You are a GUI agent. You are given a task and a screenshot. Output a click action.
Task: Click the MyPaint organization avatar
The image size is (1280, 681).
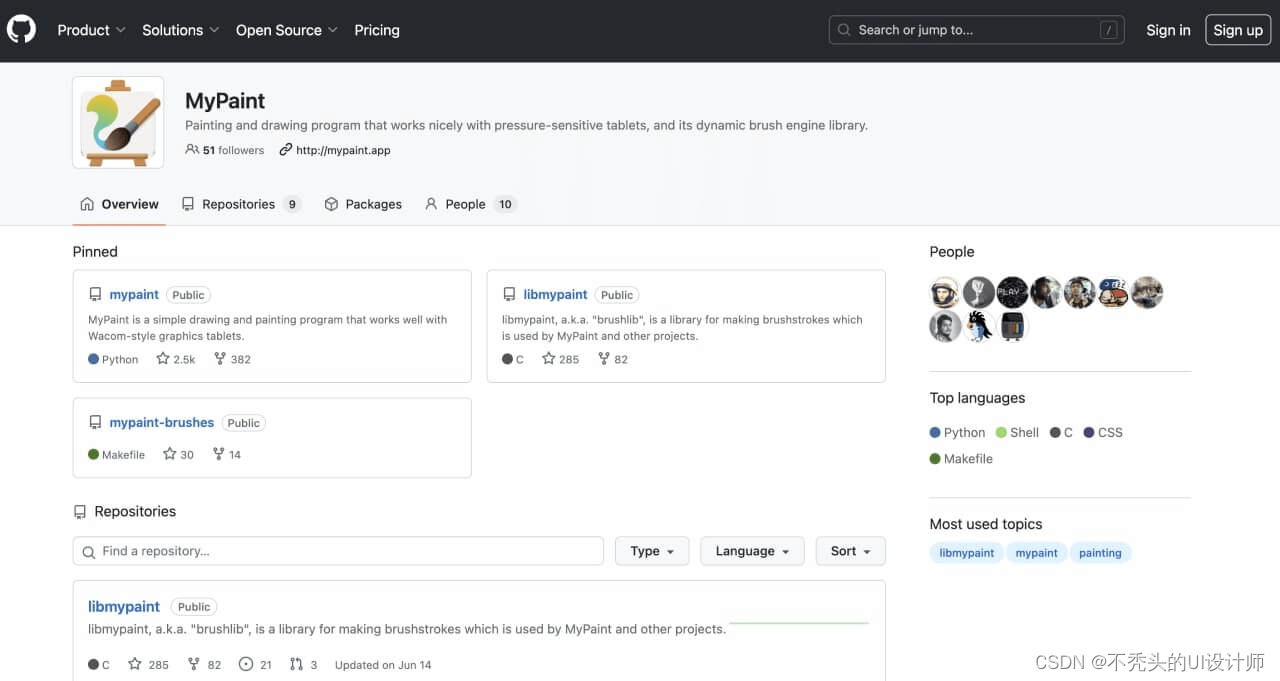(x=118, y=122)
